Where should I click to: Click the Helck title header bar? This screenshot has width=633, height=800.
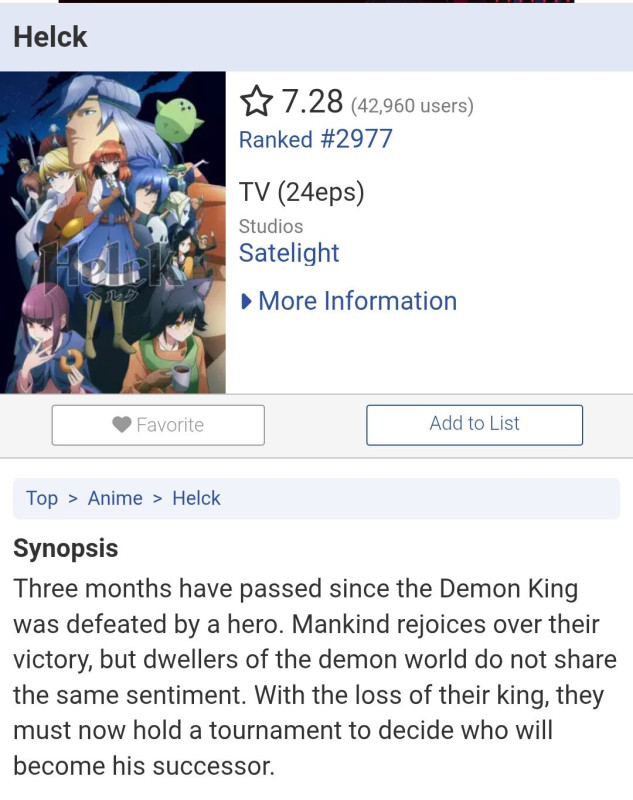316,37
